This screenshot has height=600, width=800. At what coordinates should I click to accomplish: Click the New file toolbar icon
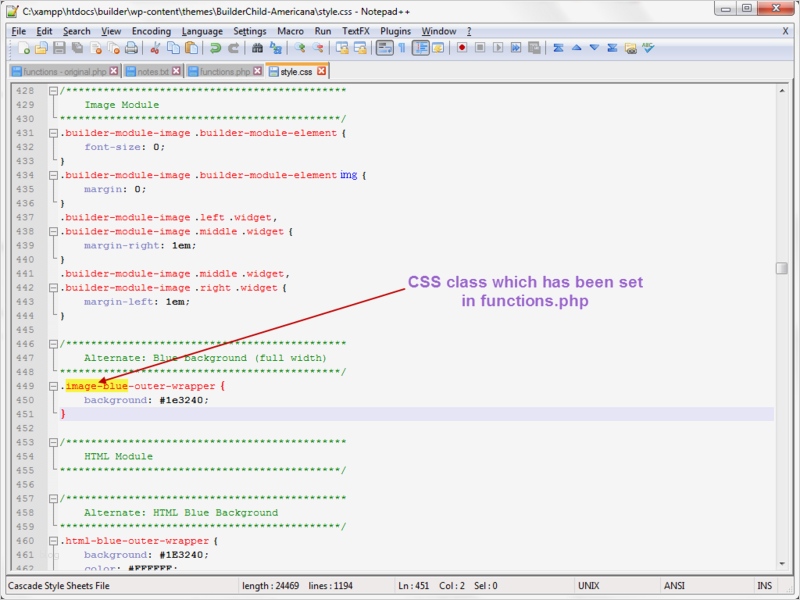click(x=23, y=48)
